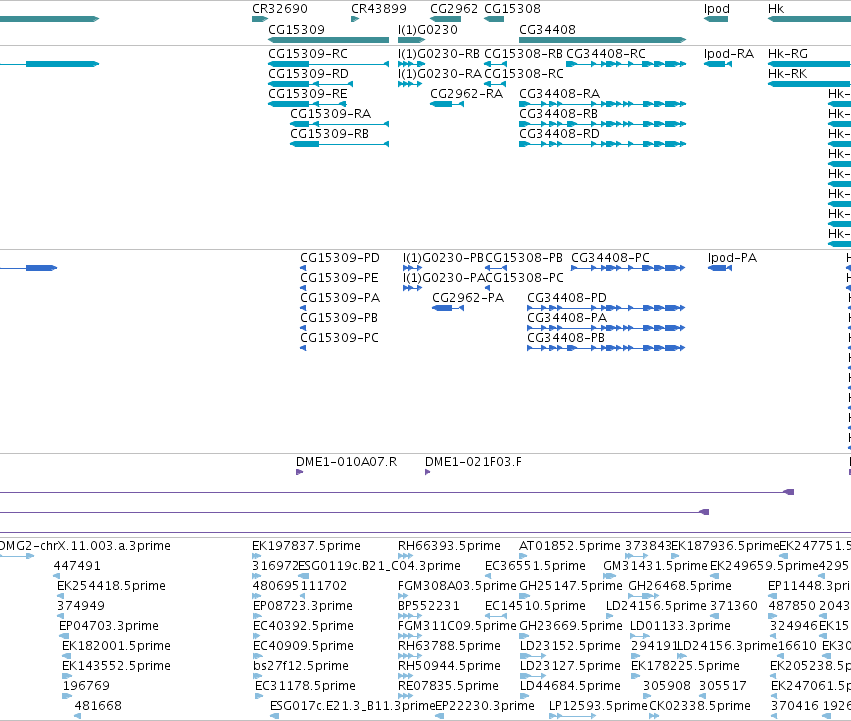Viewport: 851px width, 721px height.
Task: Open the CG15308-RB transcript label
Action: click(x=523, y=54)
